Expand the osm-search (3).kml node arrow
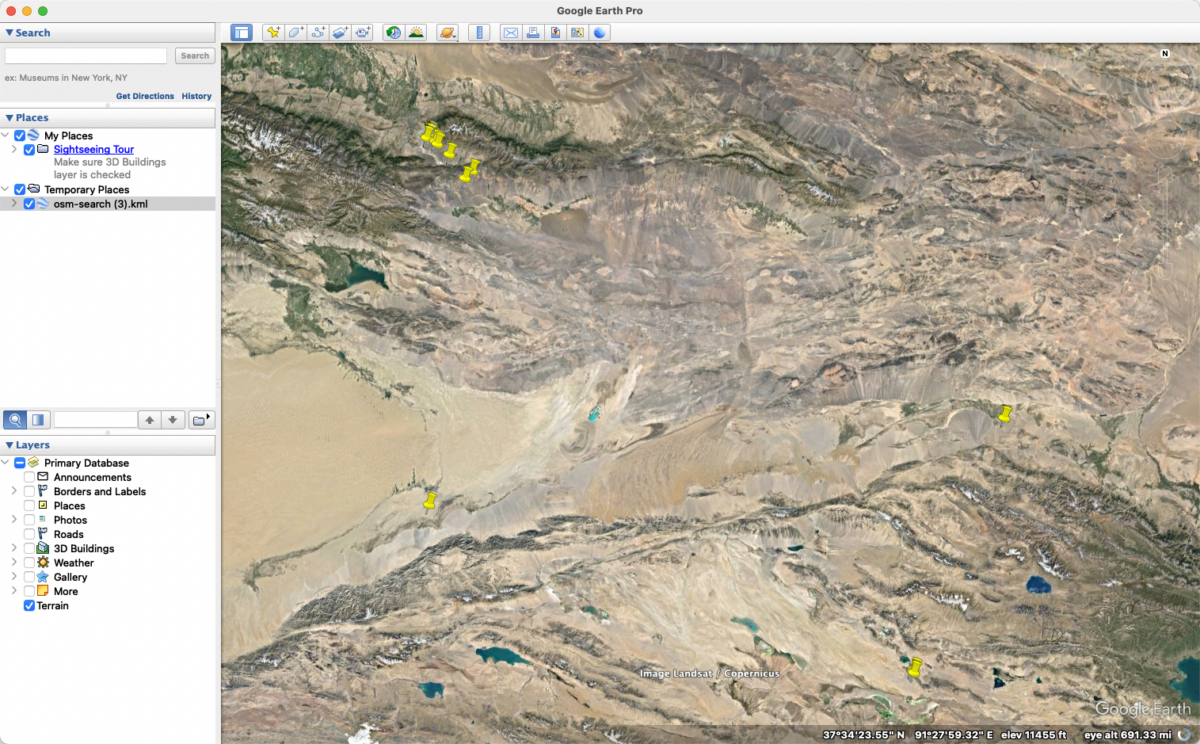This screenshot has height=744, width=1200. pyautogui.click(x=14, y=204)
